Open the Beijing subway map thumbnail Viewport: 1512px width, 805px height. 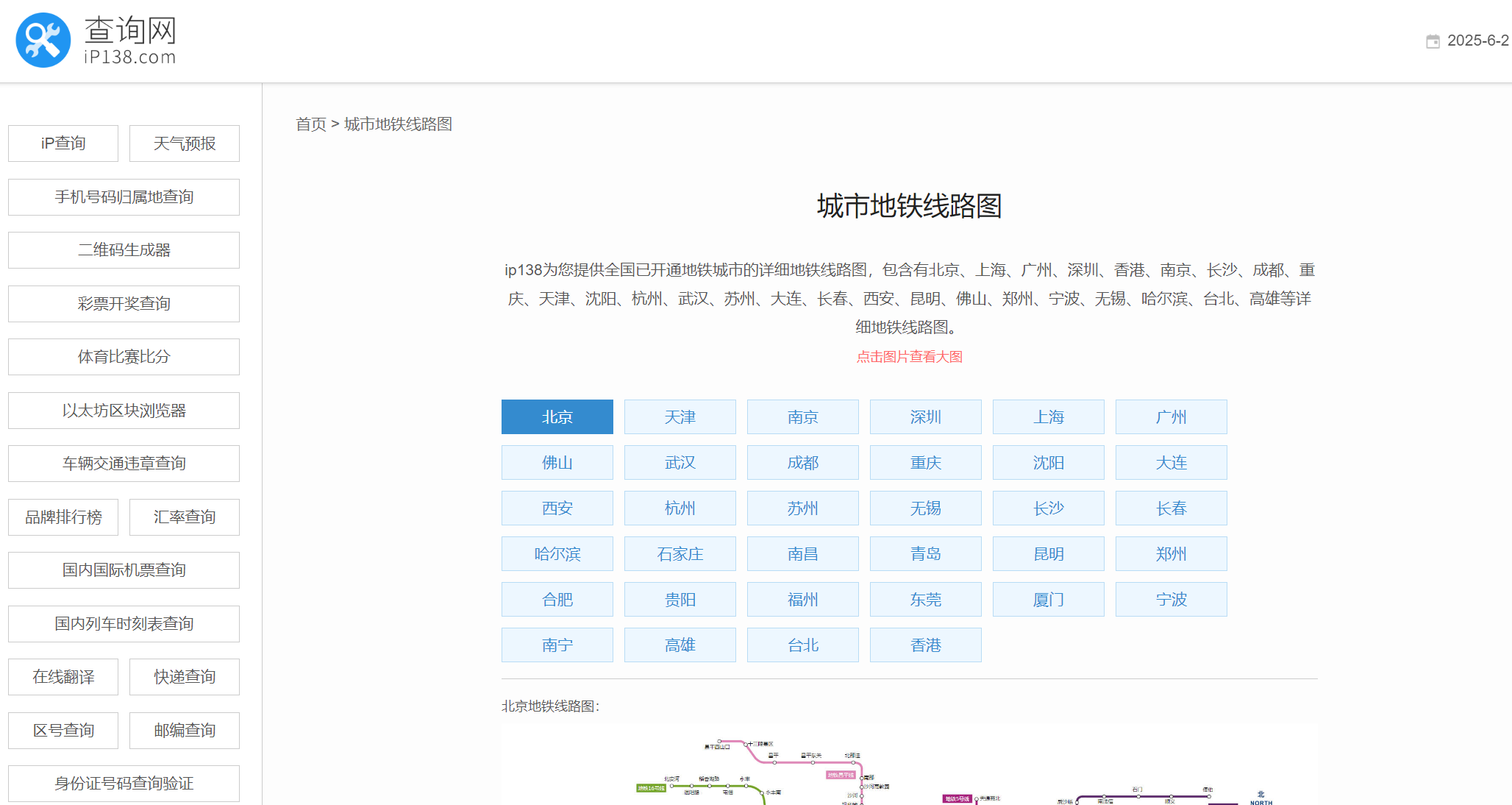(x=909, y=765)
